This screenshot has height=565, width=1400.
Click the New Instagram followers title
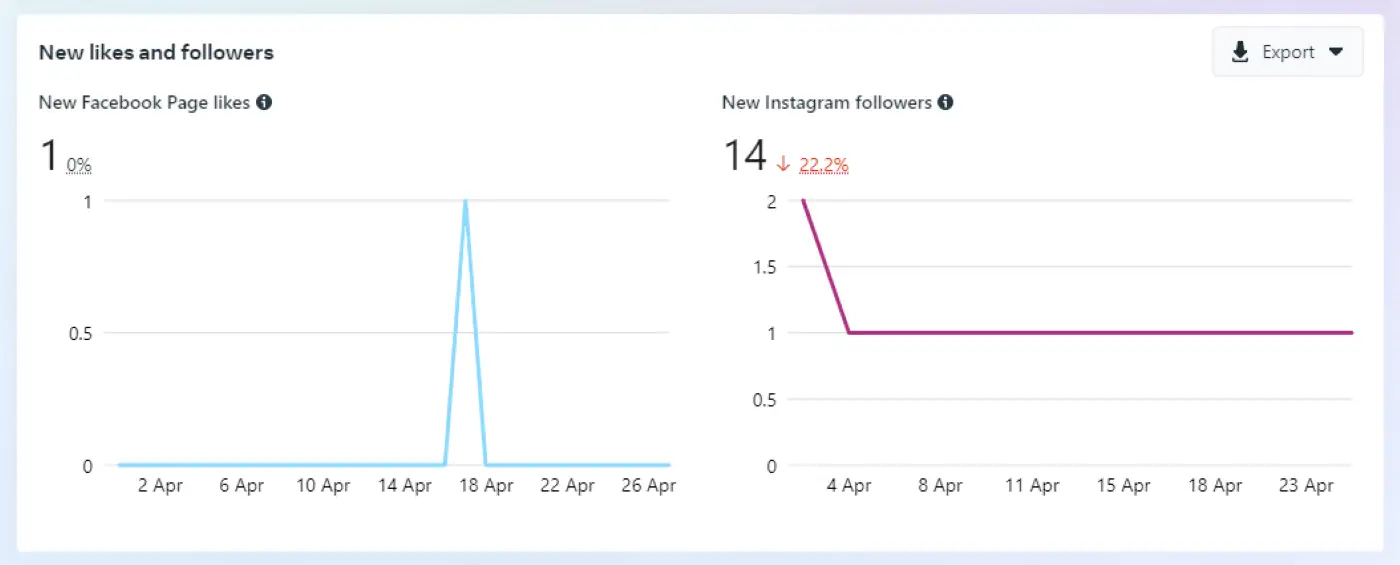click(827, 102)
